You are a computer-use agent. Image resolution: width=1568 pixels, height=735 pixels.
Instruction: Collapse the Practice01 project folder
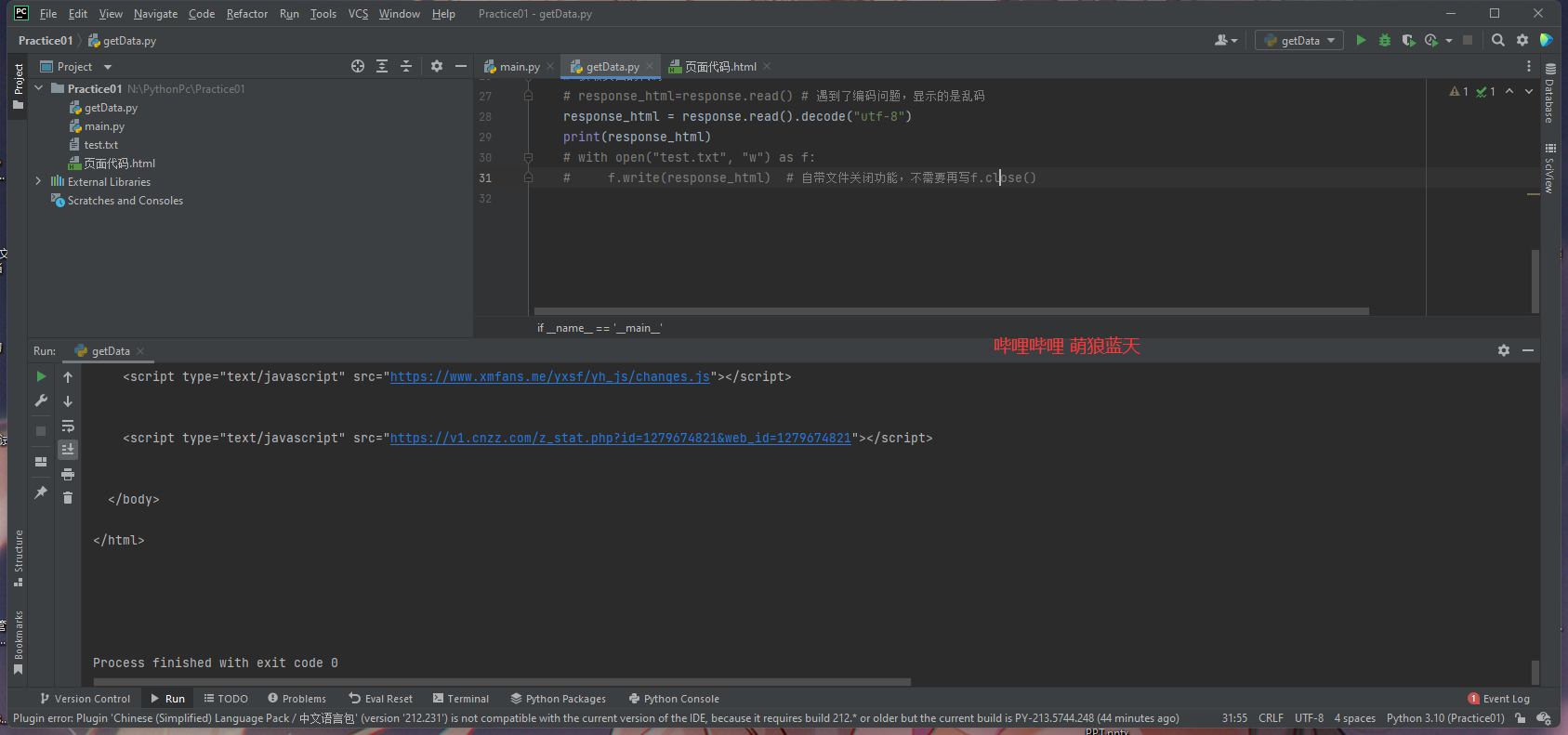point(39,88)
